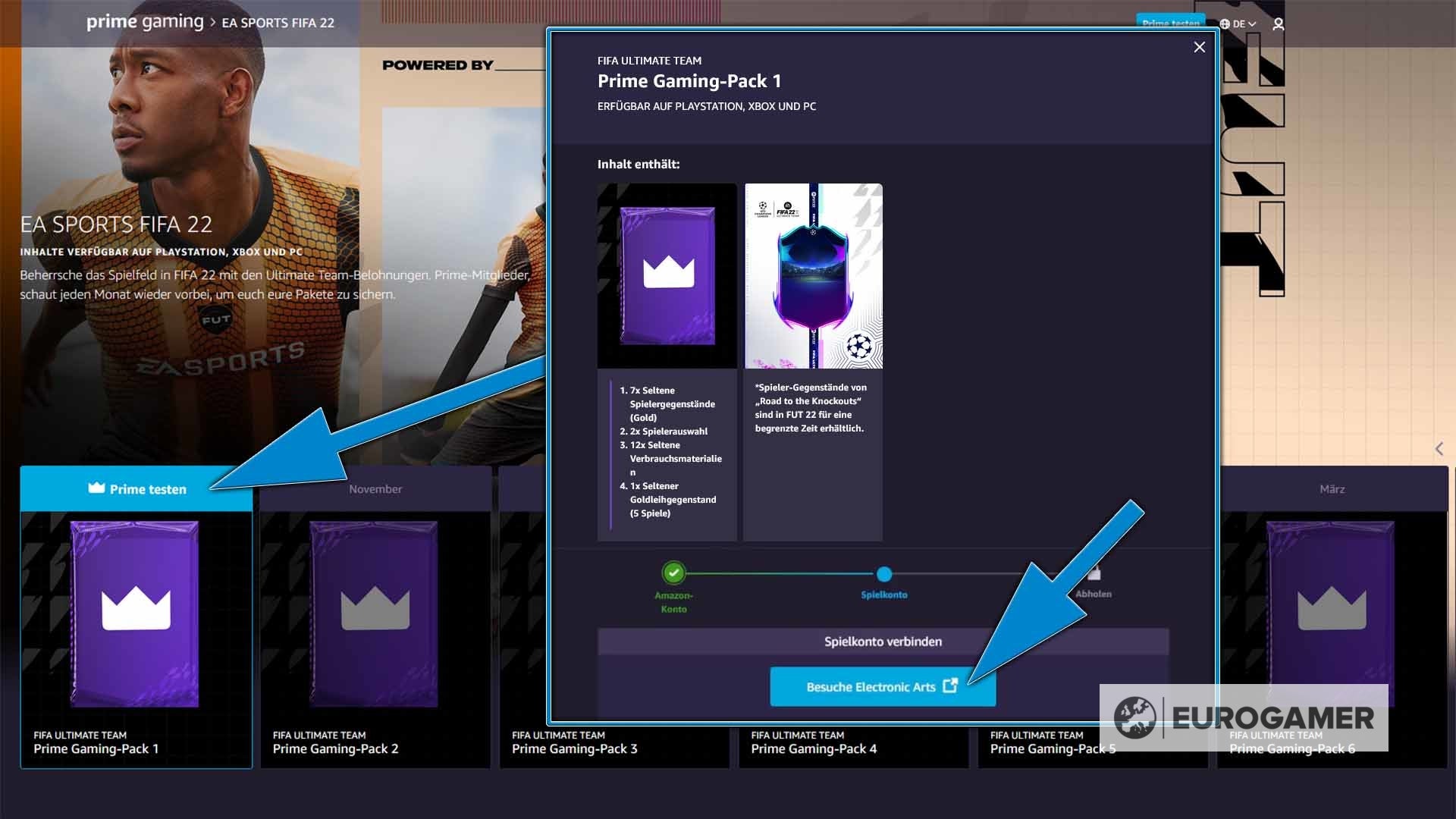
Task: Select the März tab
Action: click(1332, 489)
